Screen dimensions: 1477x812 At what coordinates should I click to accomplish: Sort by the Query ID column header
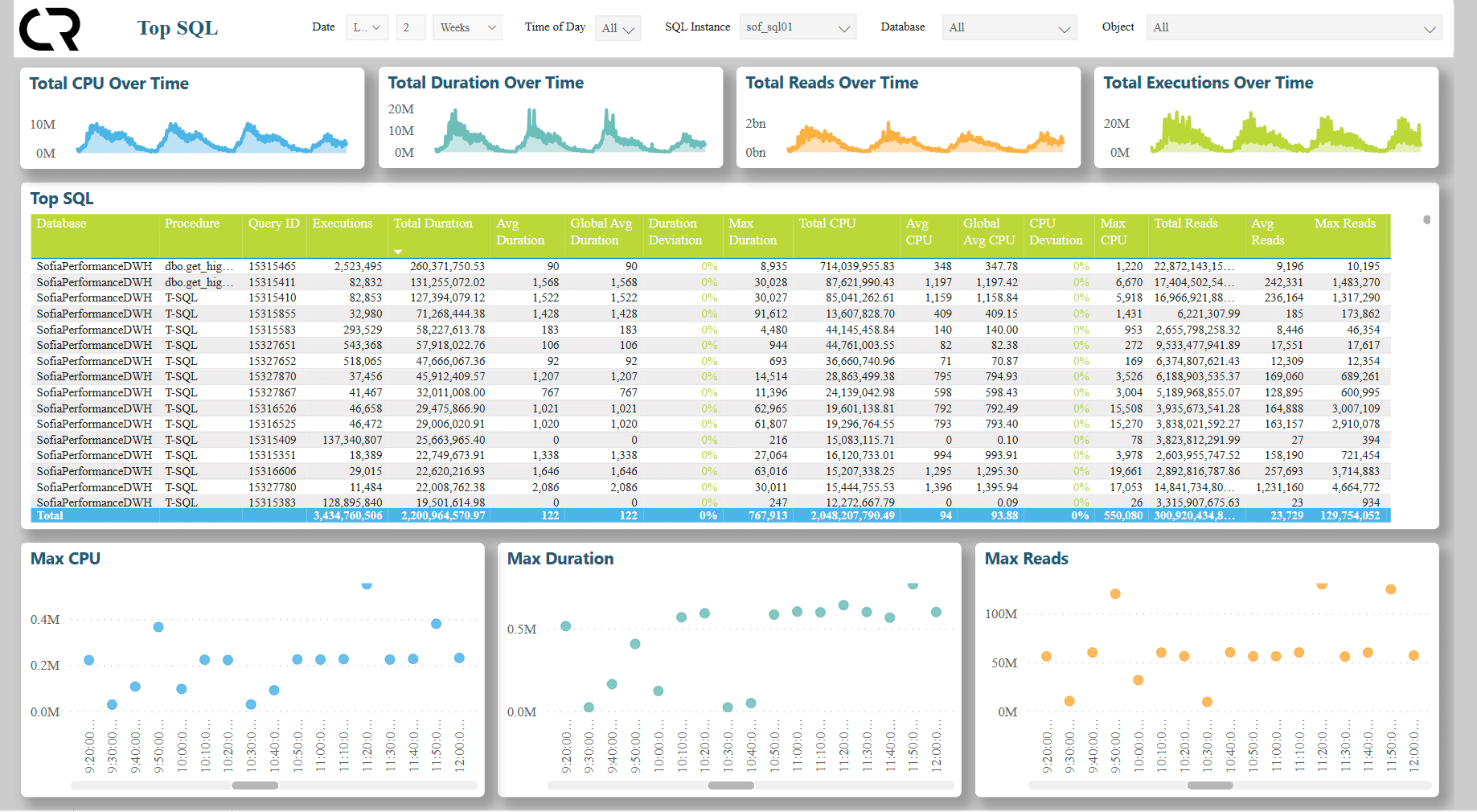click(x=273, y=224)
